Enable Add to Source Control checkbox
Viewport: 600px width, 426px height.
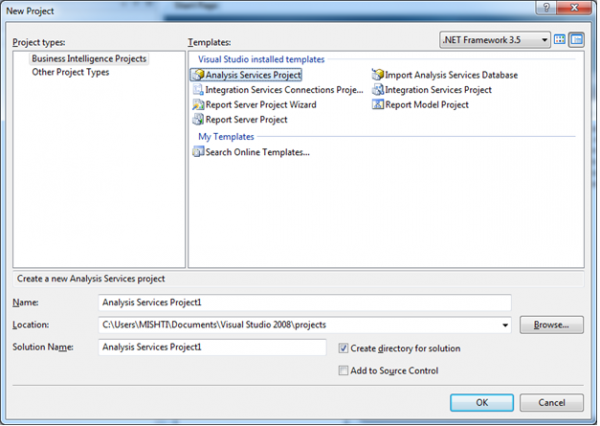click(x=343, y=371)
